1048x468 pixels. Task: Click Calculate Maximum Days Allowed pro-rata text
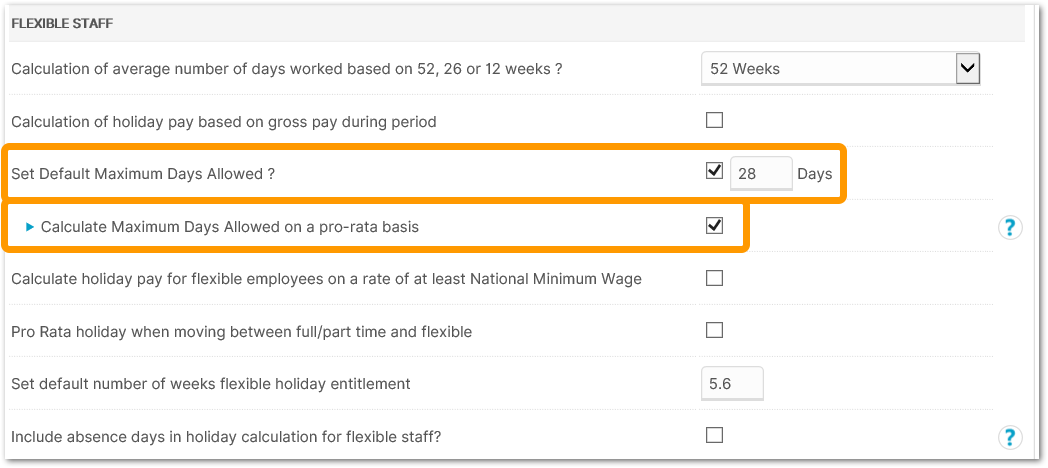point(230,227)
